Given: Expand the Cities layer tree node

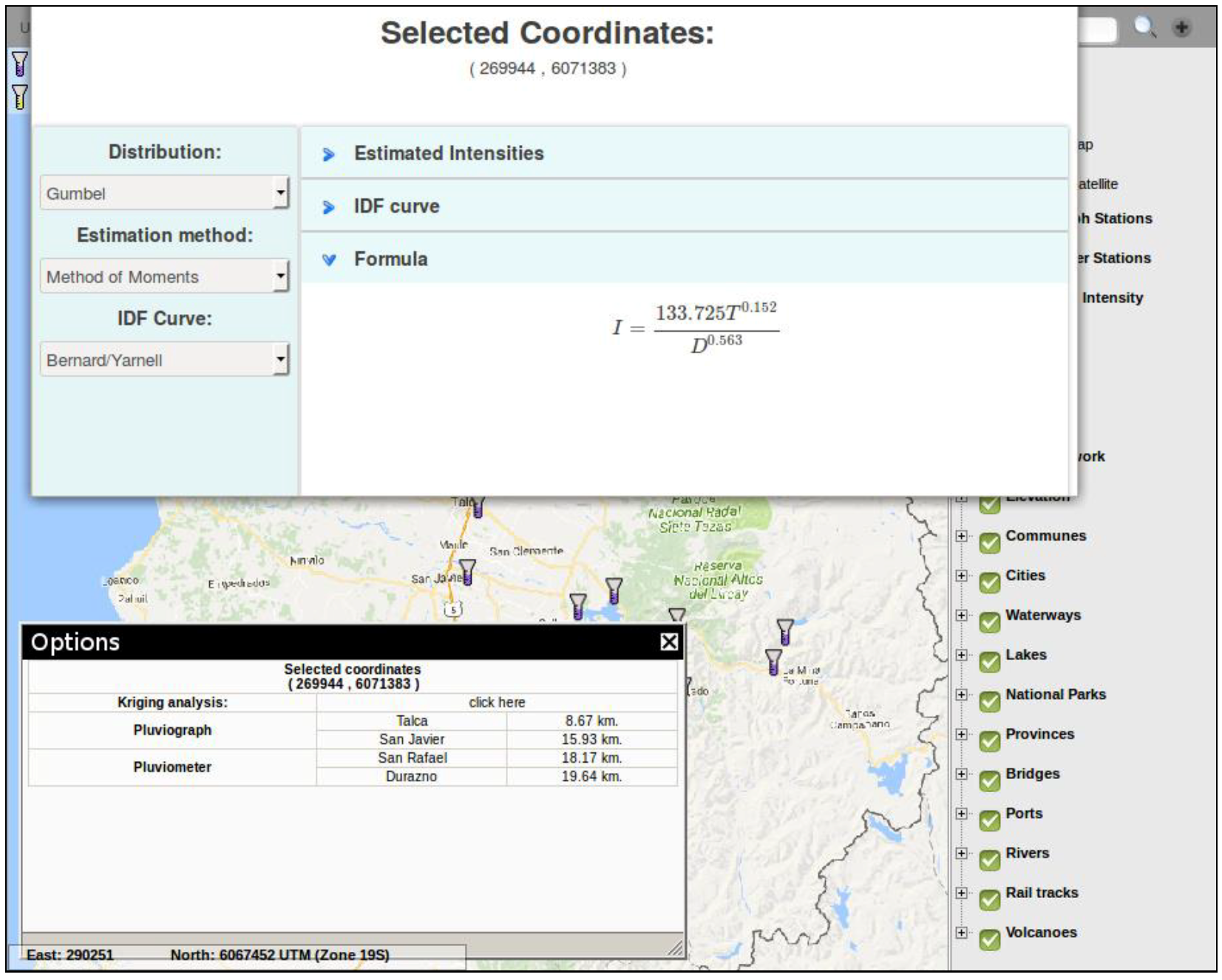Looking at the screenshot, I should (961, 576).
